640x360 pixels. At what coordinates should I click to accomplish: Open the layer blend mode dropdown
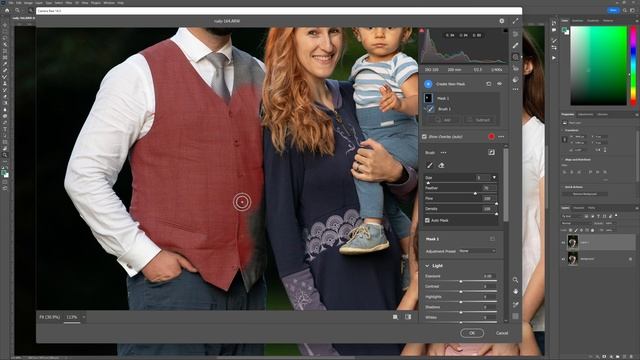(576, 223)
